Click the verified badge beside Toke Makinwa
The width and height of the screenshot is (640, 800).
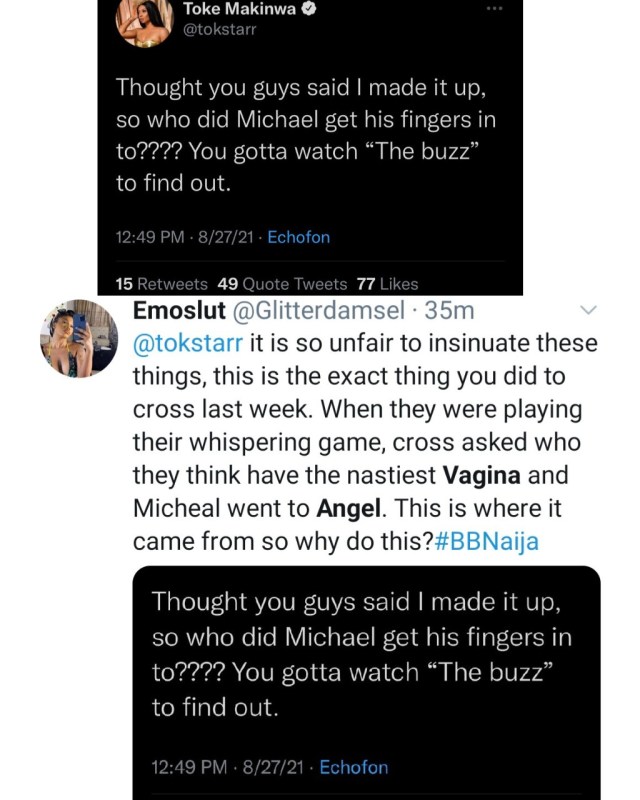tap(309, 9)
